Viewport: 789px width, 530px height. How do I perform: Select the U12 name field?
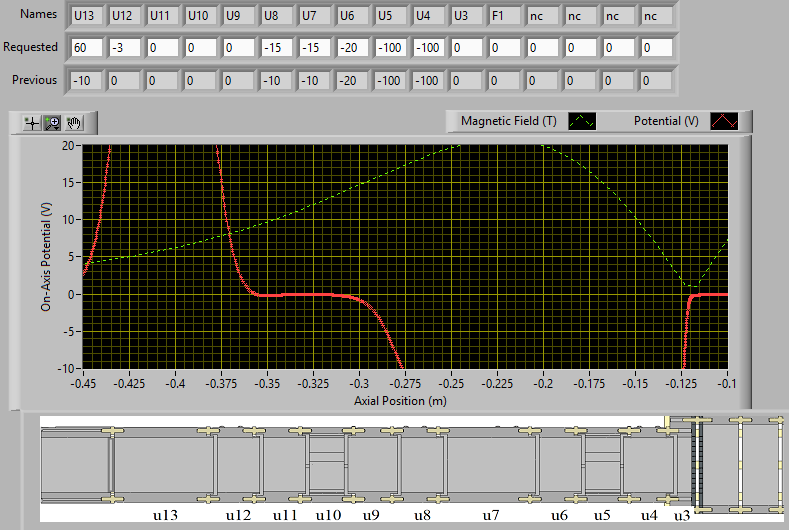[125, 16]
